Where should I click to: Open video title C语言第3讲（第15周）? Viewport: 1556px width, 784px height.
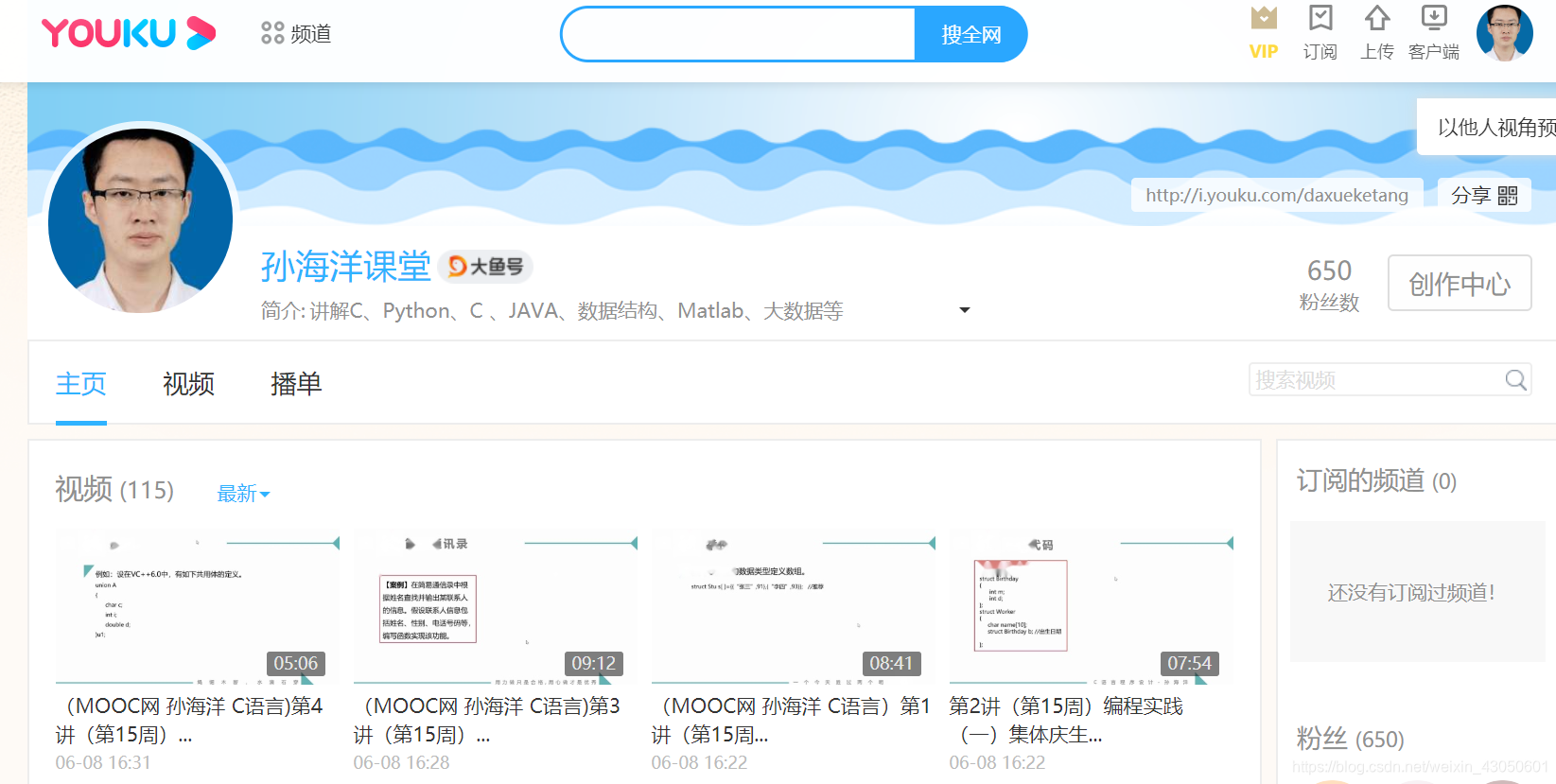(487, 721)
